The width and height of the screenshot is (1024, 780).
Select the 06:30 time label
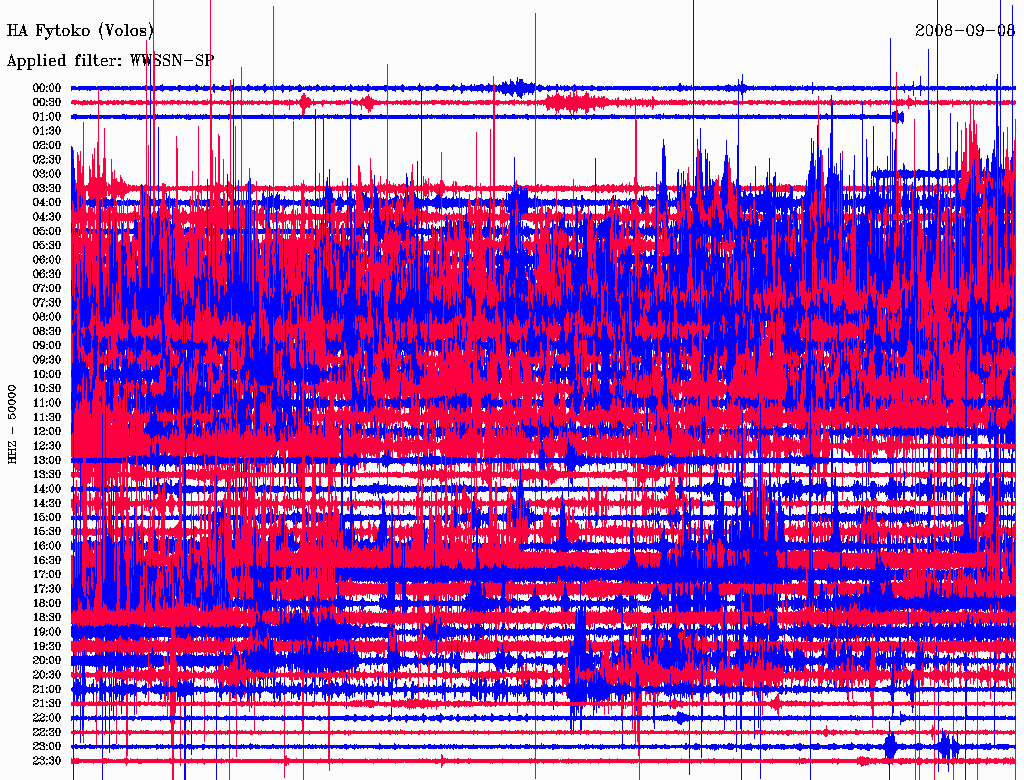pyautogui.click(x=47, y=274)
